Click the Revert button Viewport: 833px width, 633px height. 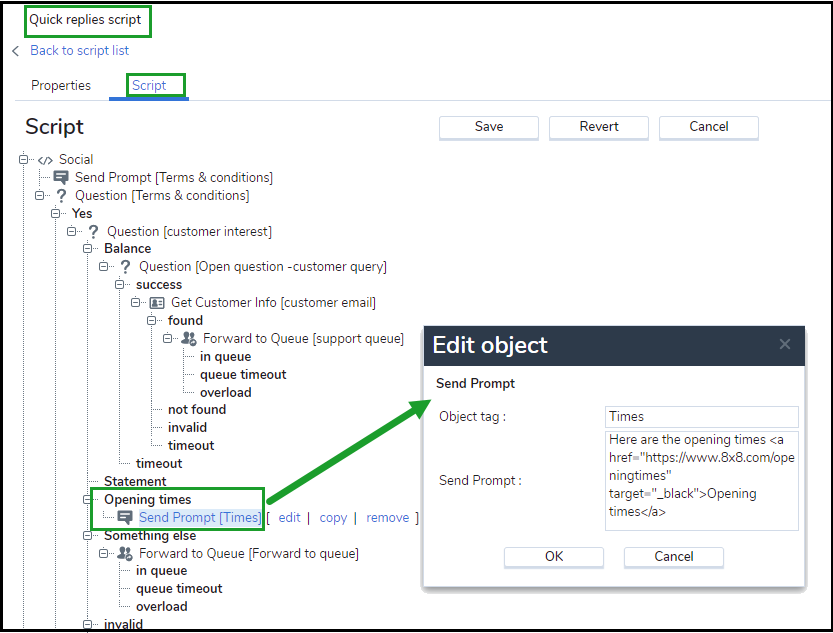point(599,127)
